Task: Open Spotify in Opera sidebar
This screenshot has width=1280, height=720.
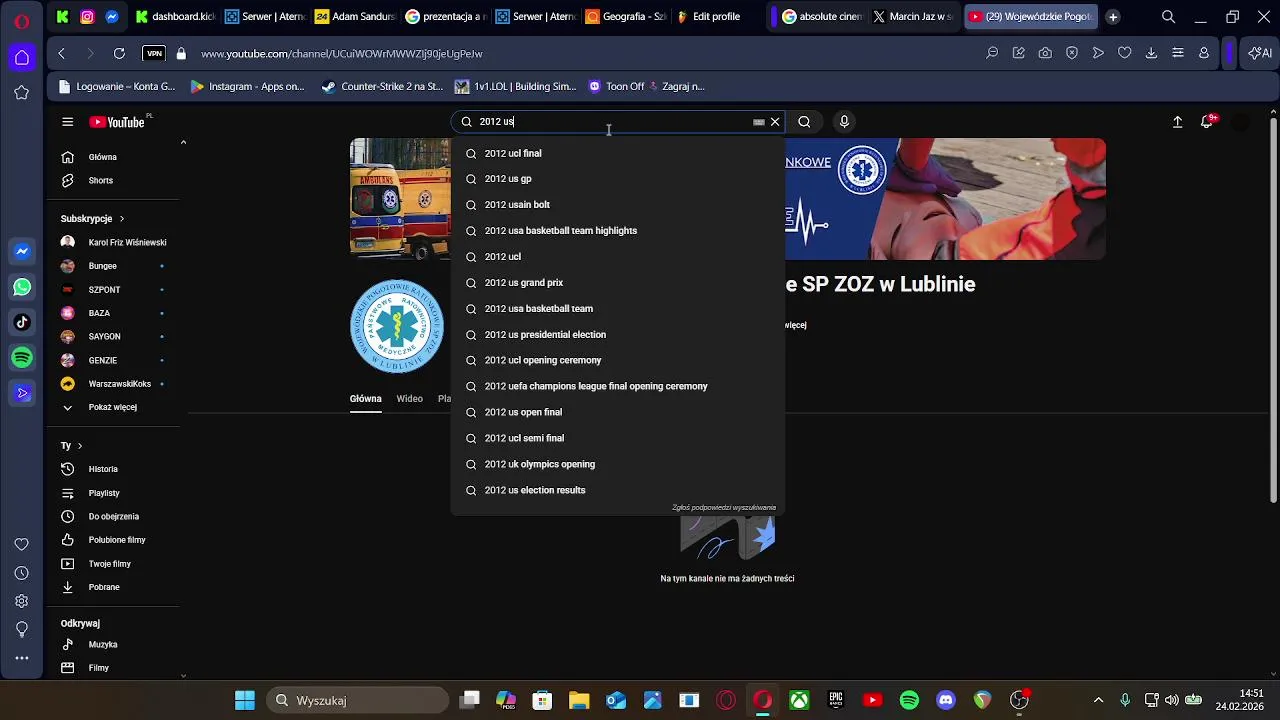Action: tap(22, 357)
